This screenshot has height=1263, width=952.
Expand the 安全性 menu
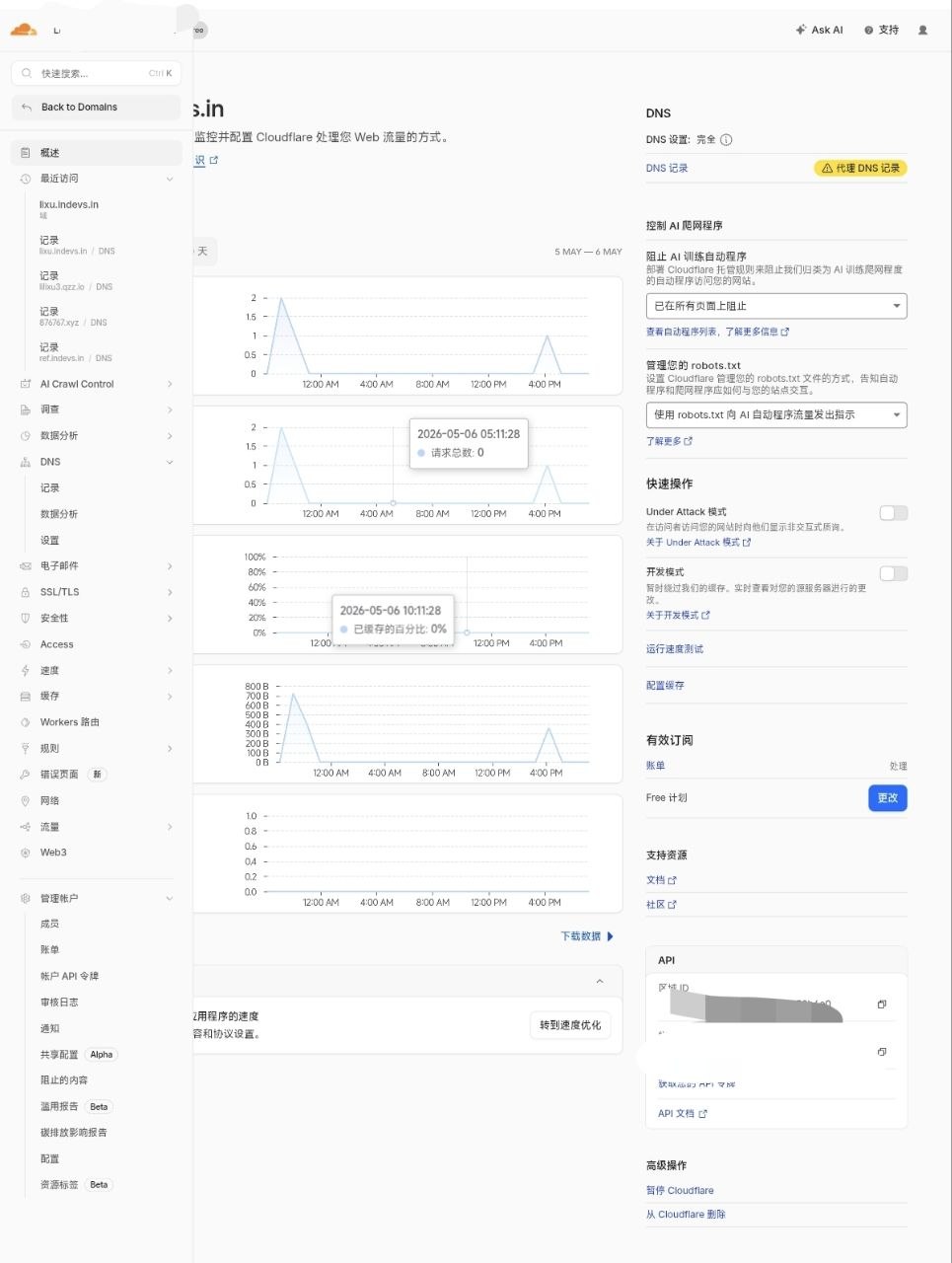point(170,619)
